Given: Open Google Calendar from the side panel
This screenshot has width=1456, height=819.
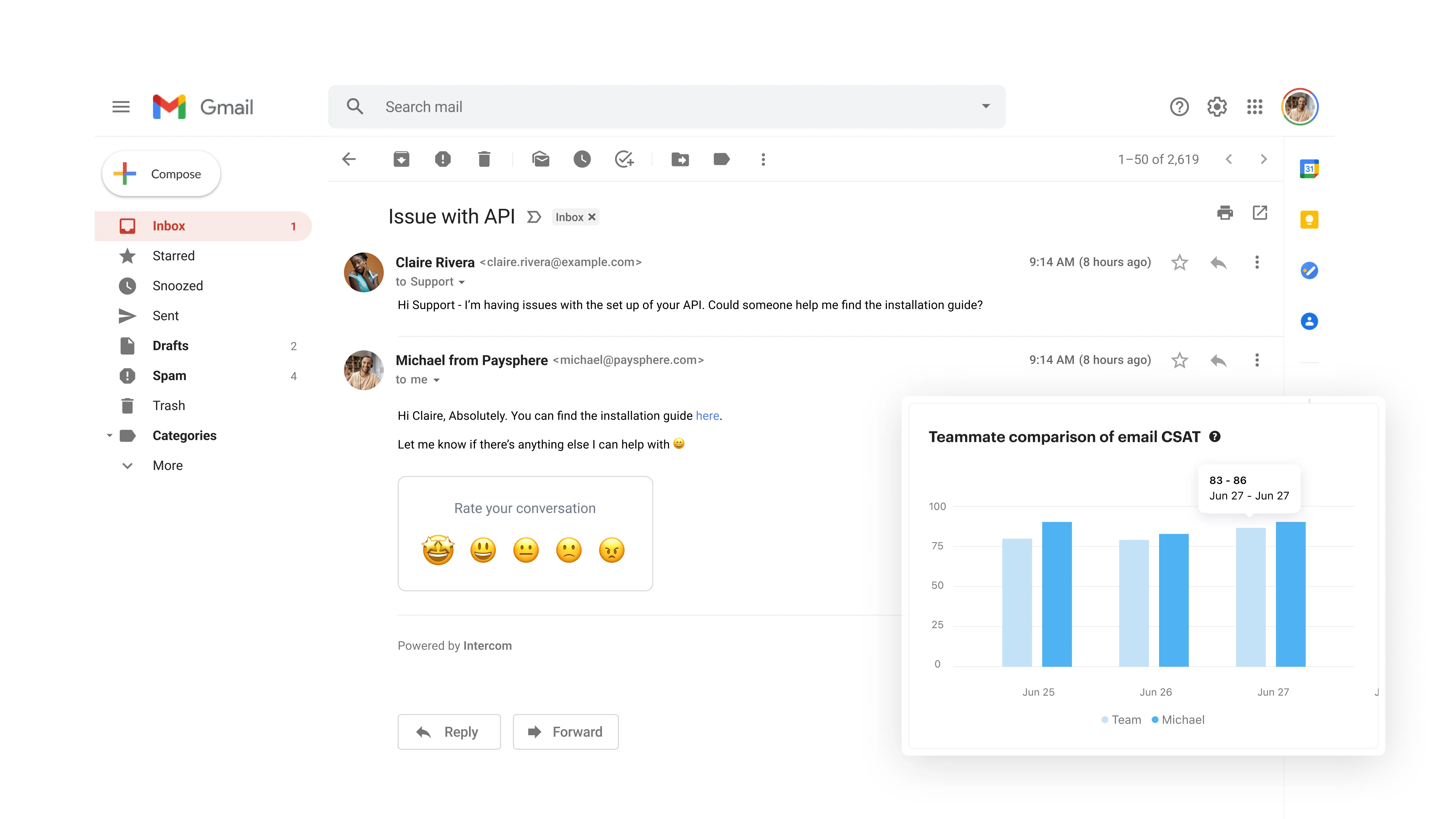Looking at the screenshot, I should pos(1309,168).
